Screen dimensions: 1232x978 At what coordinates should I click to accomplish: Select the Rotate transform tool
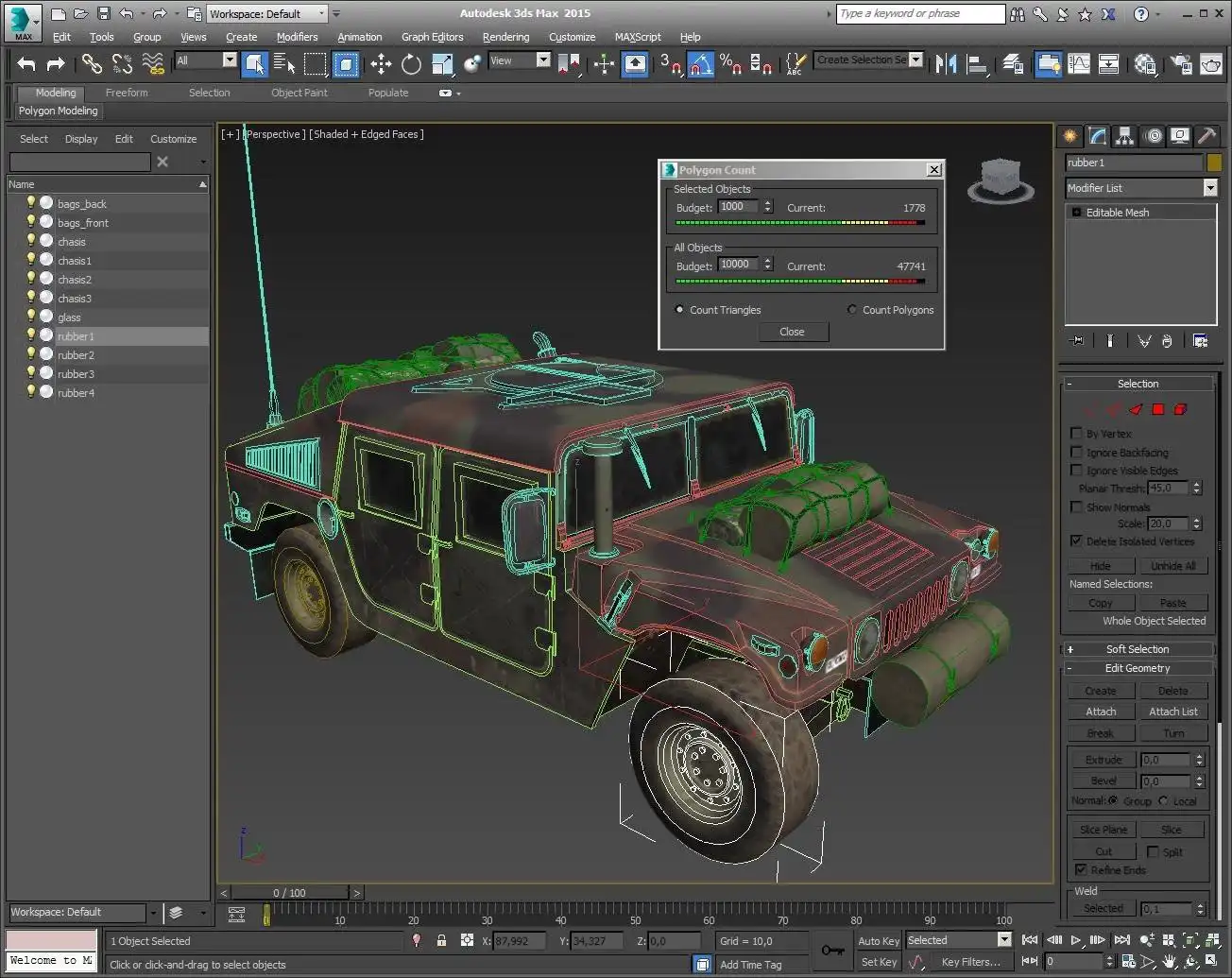pyautogui.click(x=411, y=63)
